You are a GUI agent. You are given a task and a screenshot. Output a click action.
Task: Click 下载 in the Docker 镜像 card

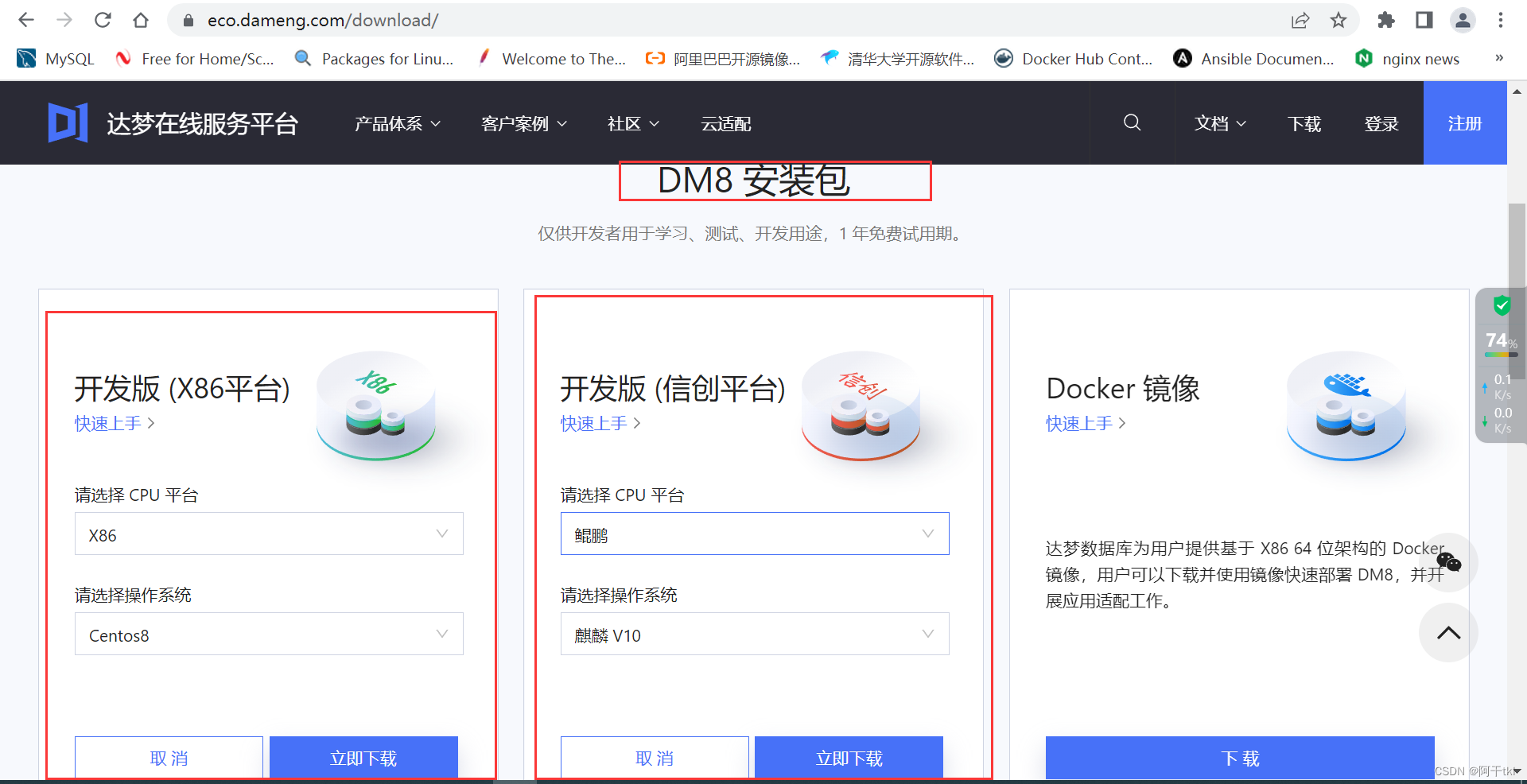pyautogui.click(x=1240, y=758)
